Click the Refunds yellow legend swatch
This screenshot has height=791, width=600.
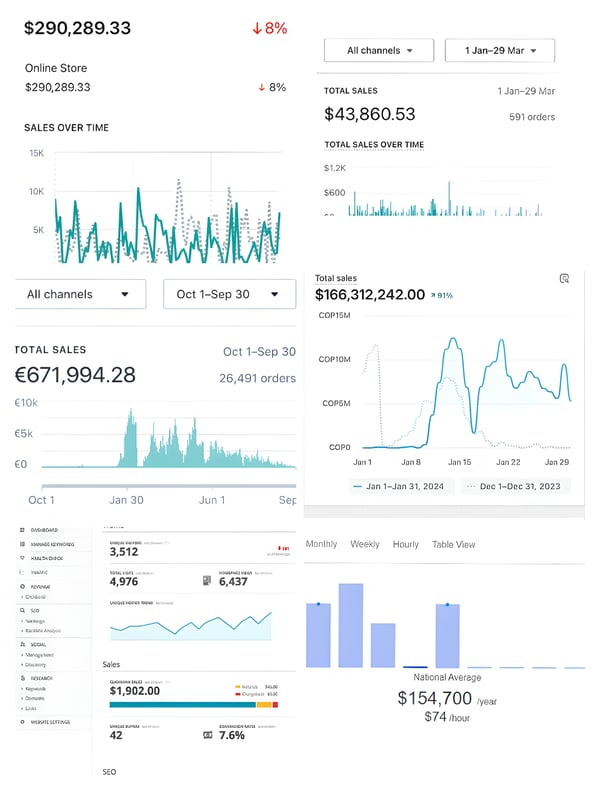pyautogui.click(x=238, y=687)
